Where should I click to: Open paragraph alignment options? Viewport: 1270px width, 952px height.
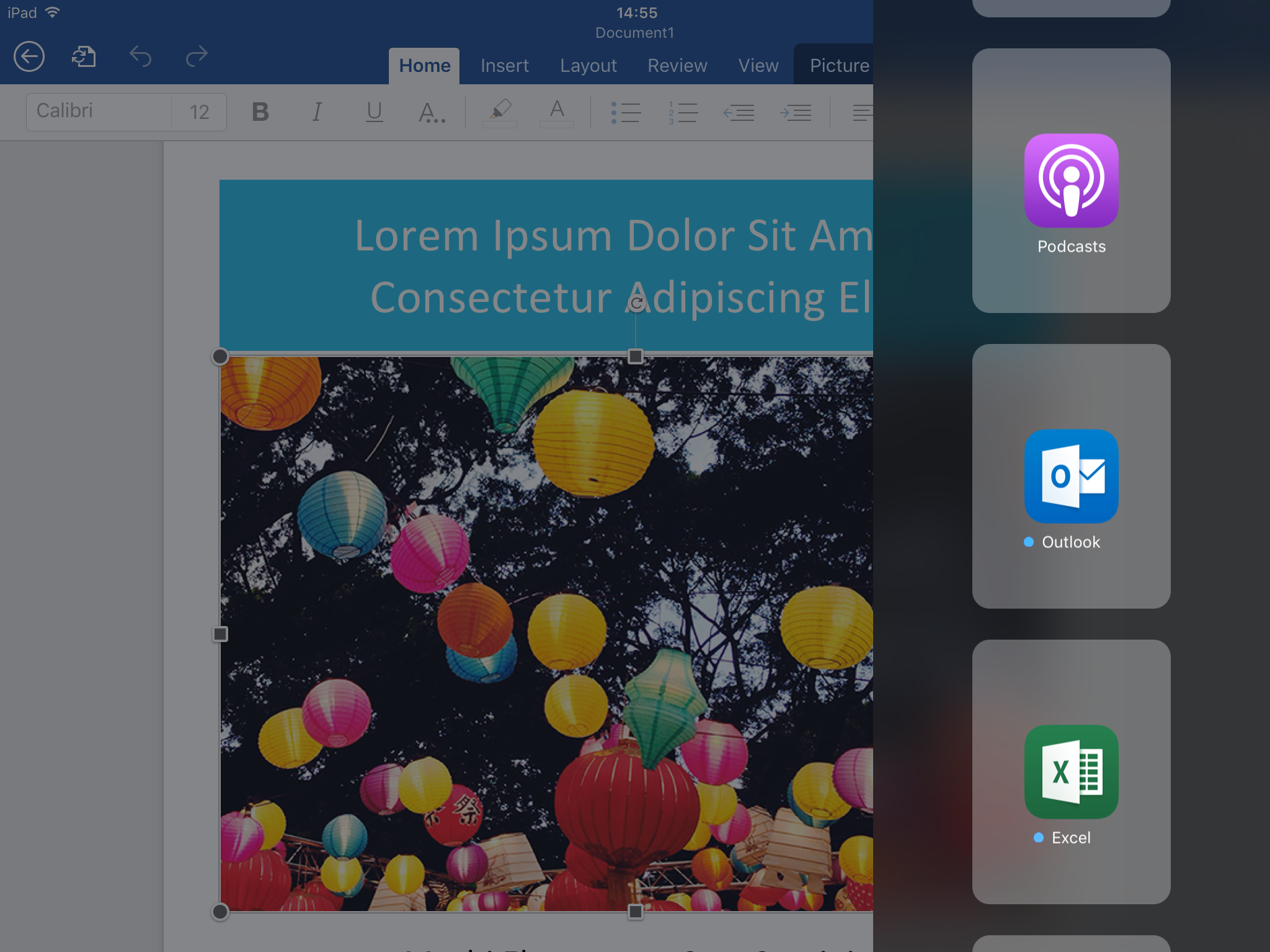[863, 112]
